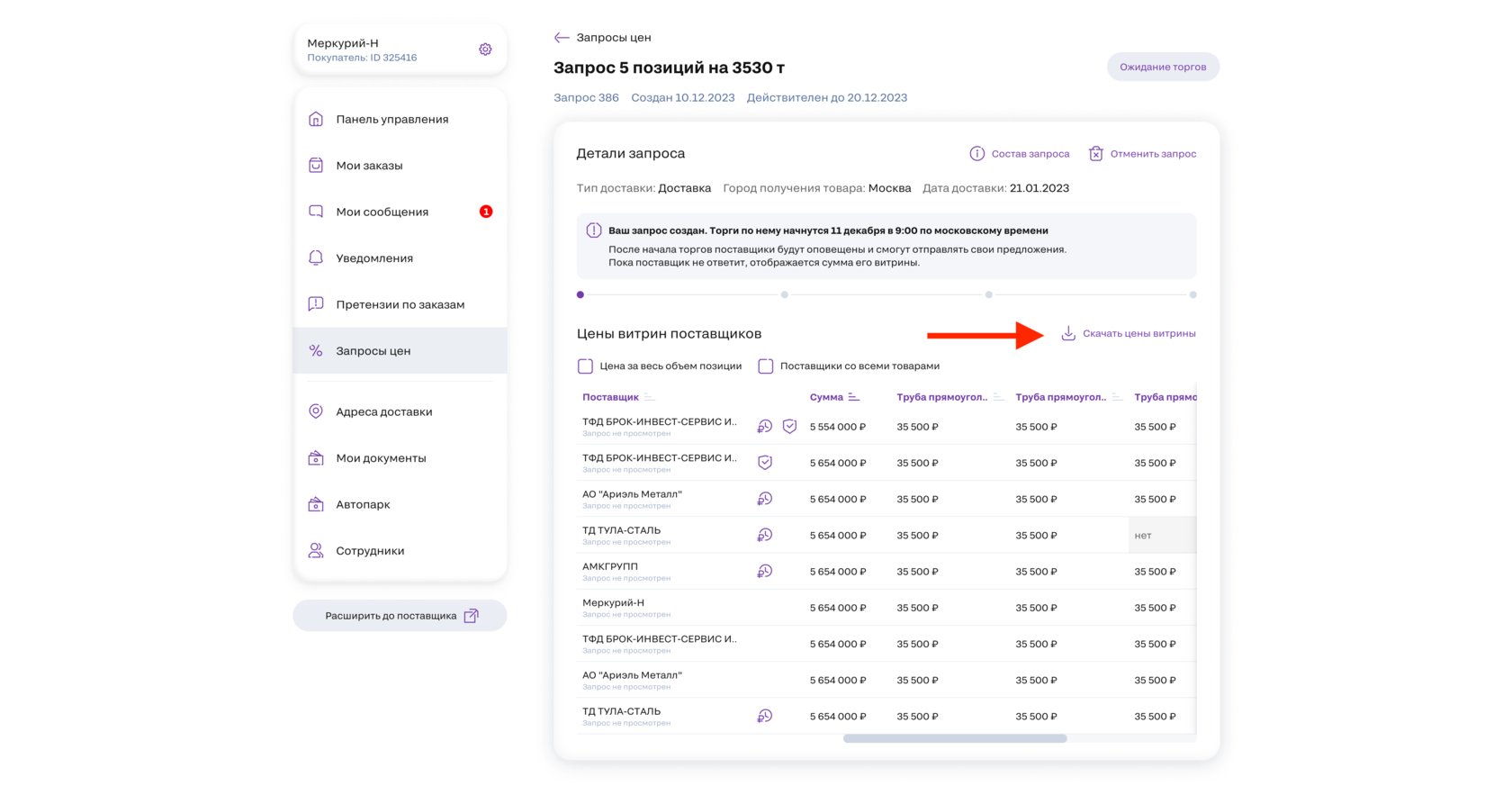1512x795 pixels.
Task: Click the last progress step dot on the timeline
Action: coord(1192,294)
